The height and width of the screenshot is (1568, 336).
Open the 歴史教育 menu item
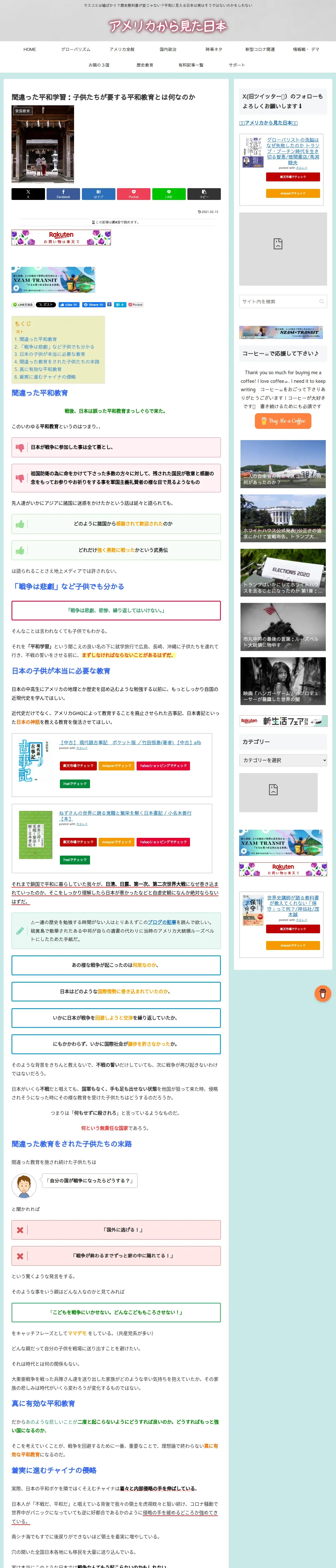tap(145, 65)
